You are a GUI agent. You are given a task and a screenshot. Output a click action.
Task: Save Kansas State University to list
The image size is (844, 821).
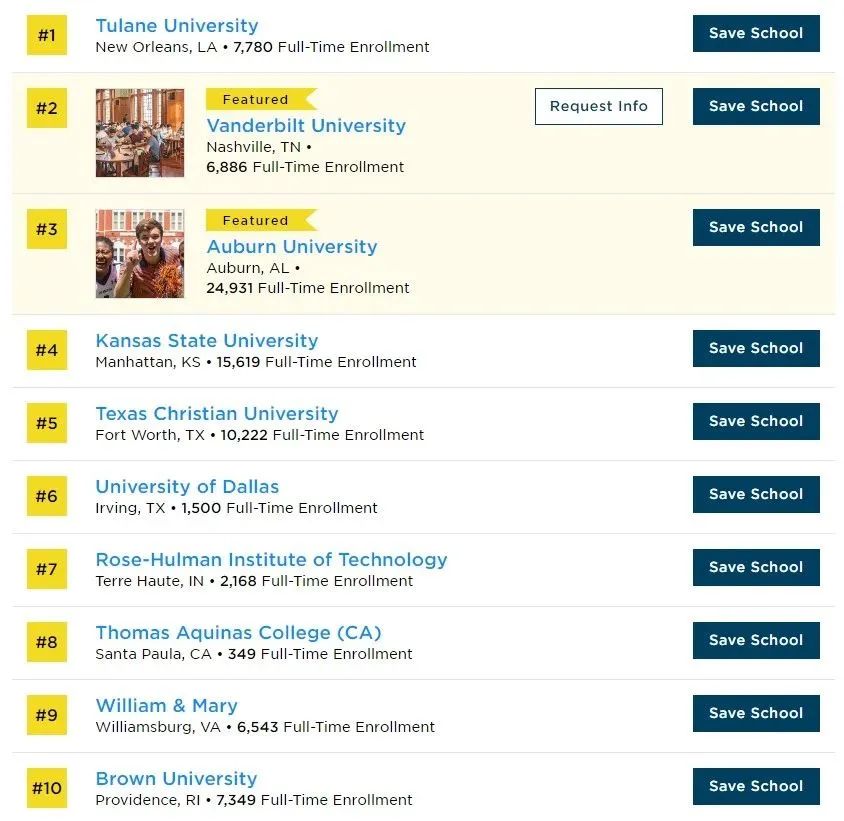[756, 348]
